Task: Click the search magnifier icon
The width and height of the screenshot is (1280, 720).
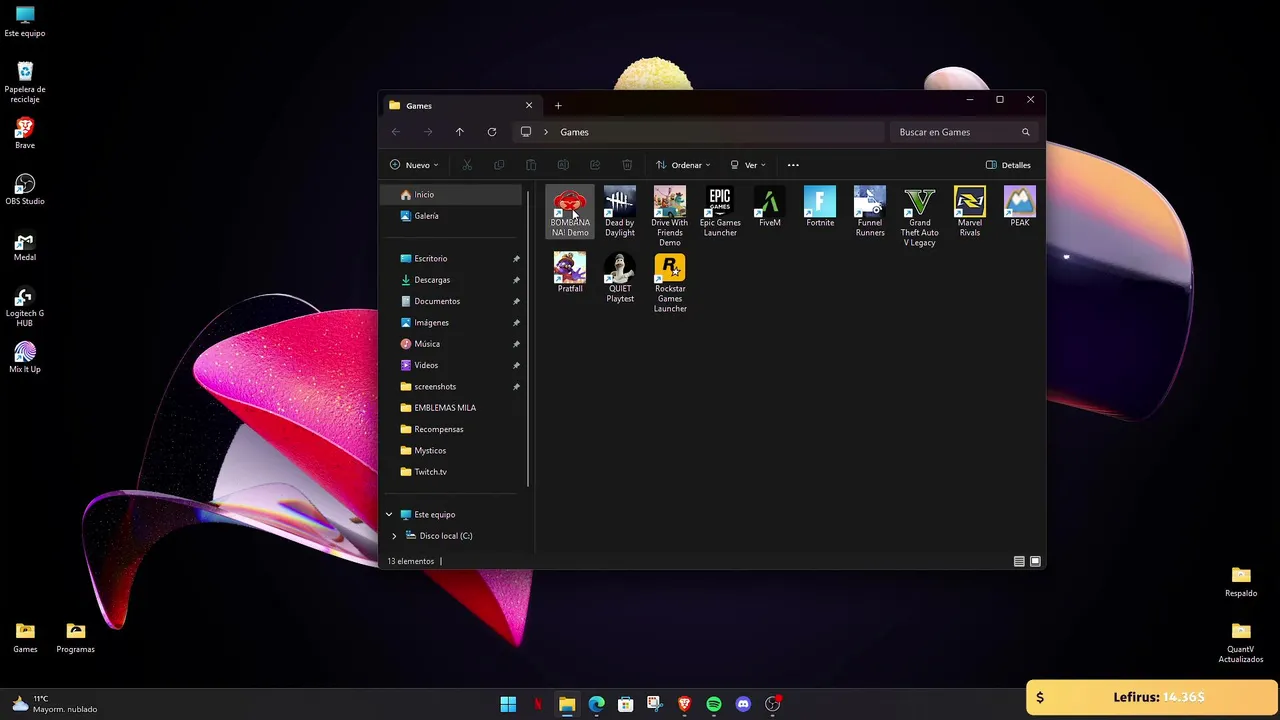Action: pos(1025,132)
